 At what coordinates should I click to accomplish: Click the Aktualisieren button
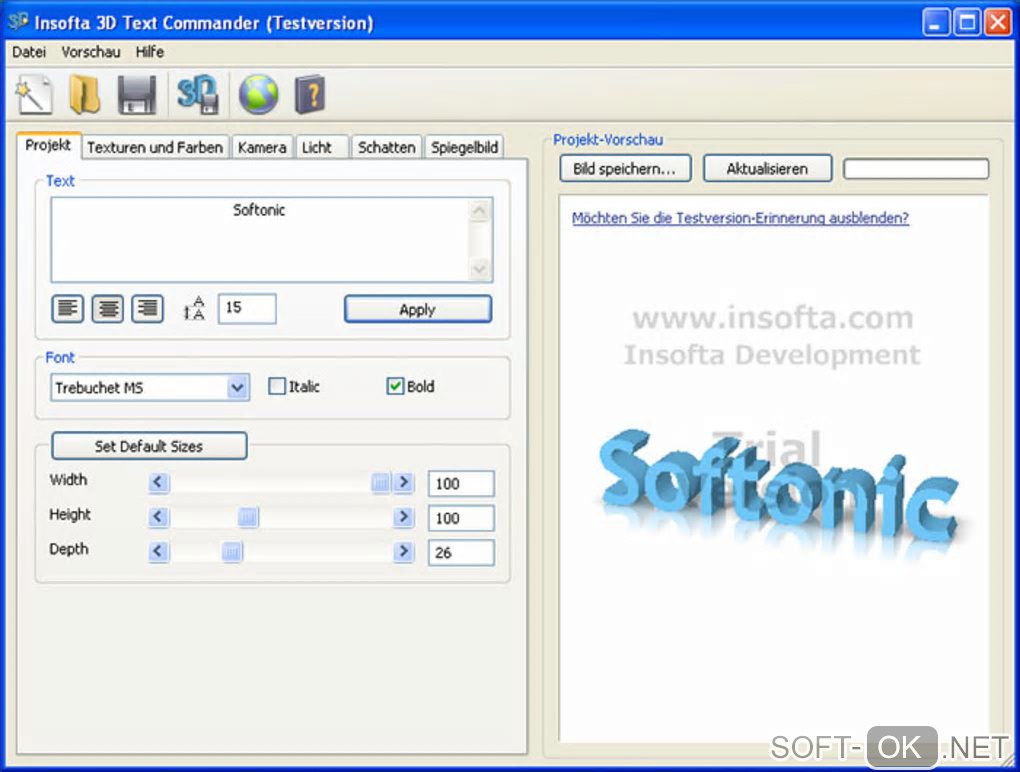tap(768, 169)
